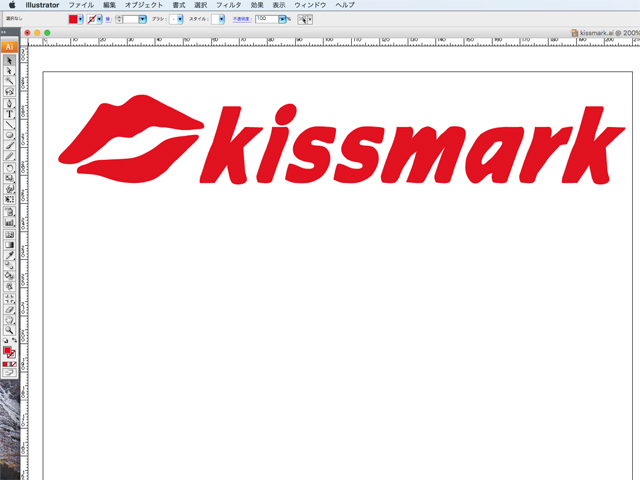Select the Column Graph tool
Image resolution: width=640 pixels, height=480 pixels.
point(9,222)
